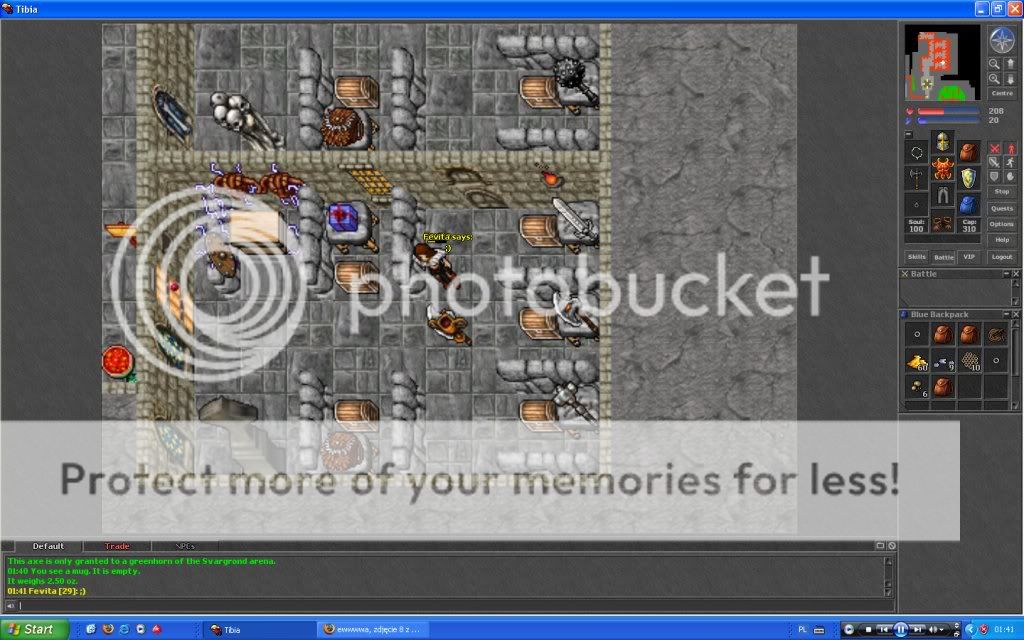Click the ignore list icon in chat
Screen dimensions: 1024x640
tap(891, 546)
